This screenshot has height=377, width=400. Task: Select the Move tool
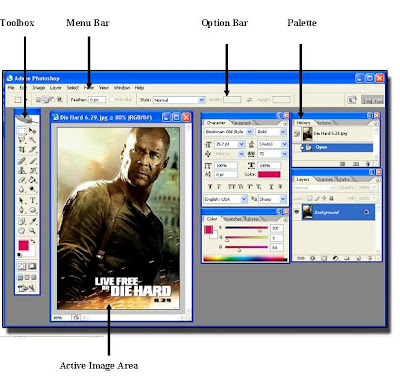click(32, 131)
